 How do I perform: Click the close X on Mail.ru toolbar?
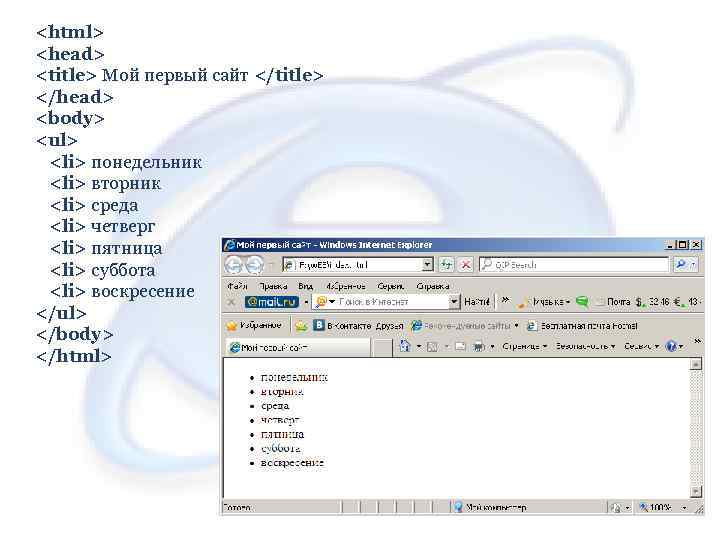pyautogui.click(x=231, y=302)
